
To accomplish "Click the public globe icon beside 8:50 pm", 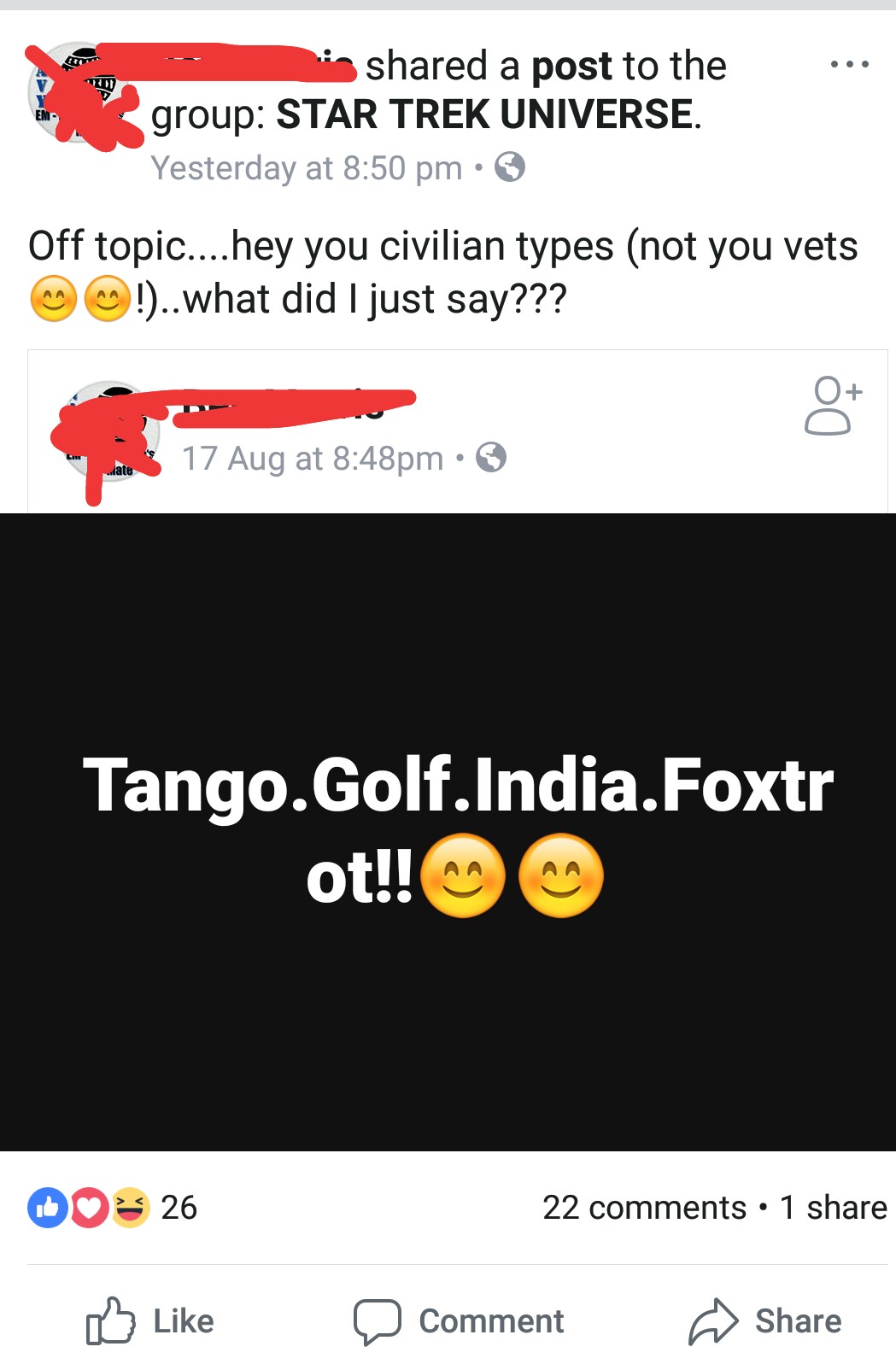I will pos(510,167).
